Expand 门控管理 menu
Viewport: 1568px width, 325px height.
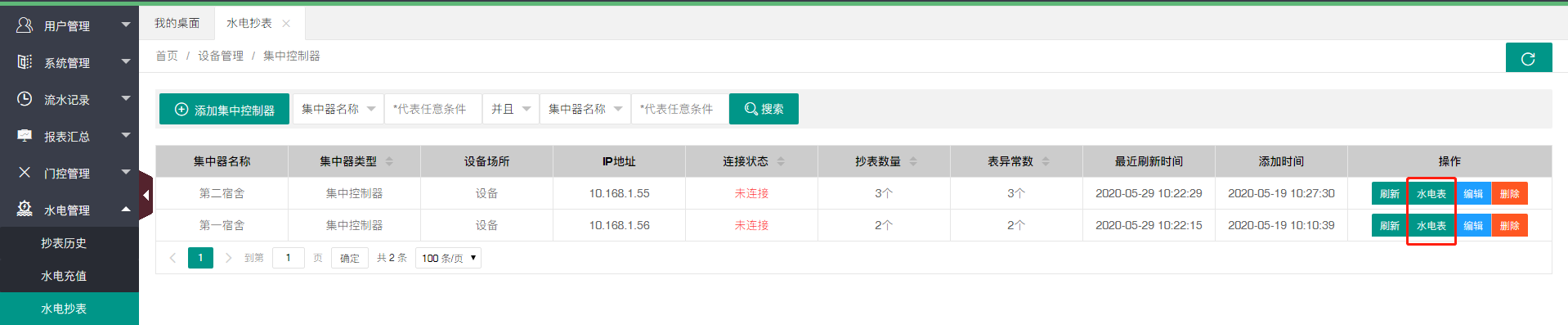tap(126, 172)
